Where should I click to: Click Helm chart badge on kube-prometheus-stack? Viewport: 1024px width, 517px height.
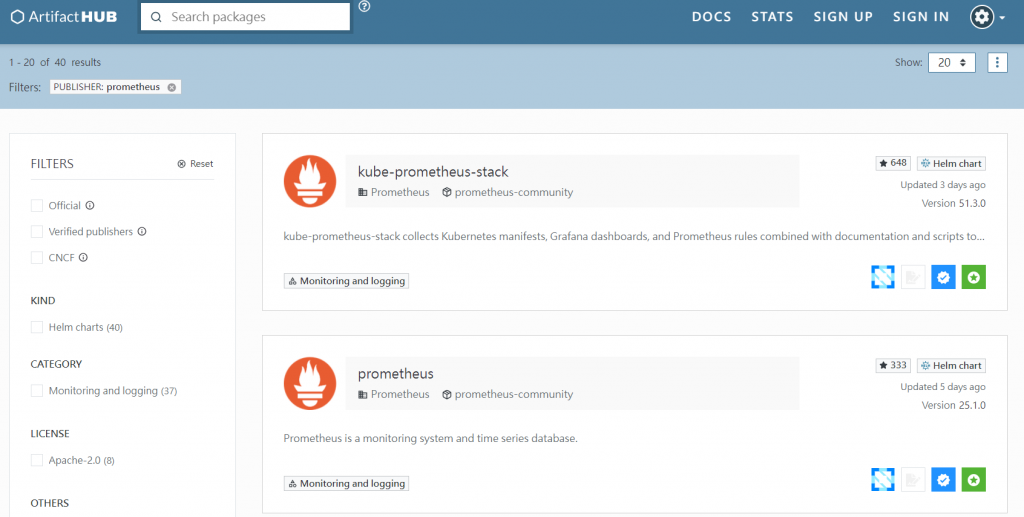coord(951,164)
